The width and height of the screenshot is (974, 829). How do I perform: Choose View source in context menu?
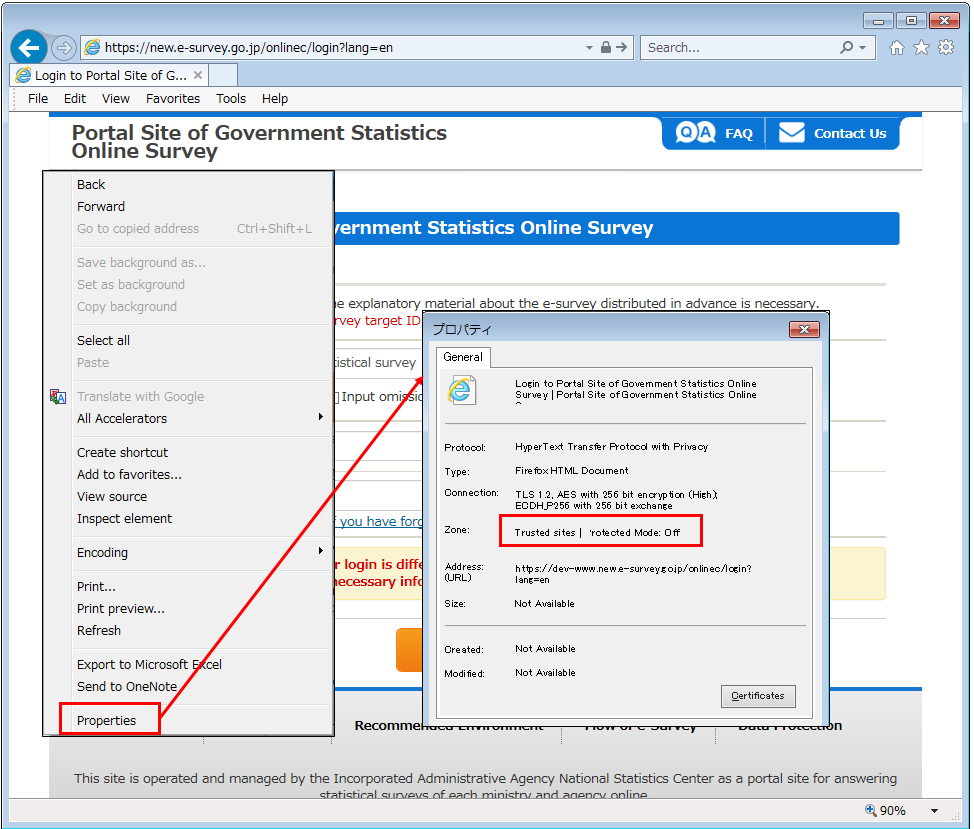(x=203, y=497)
